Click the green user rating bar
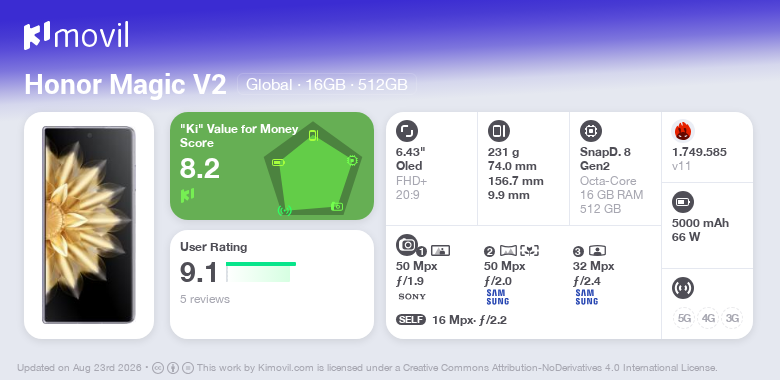The height and width of the screenshot is (380, 780). click(x=261, y=264)
